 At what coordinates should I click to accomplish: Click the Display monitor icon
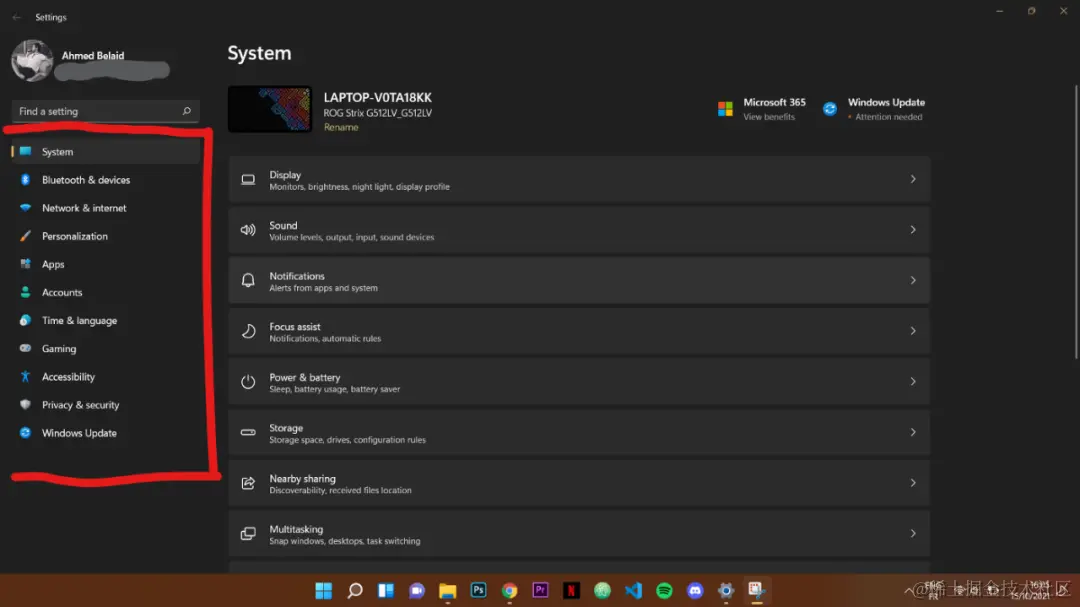tap(248, 180)
